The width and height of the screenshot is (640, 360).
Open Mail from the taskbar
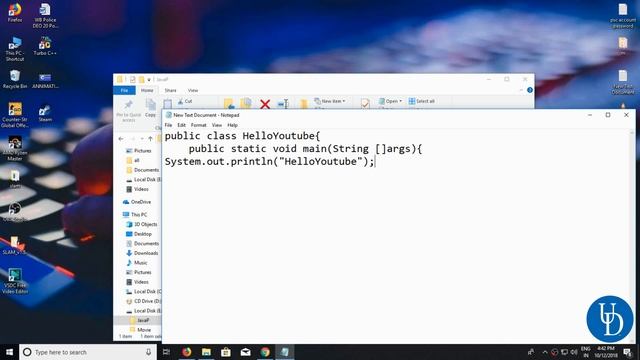click(245, 352)
